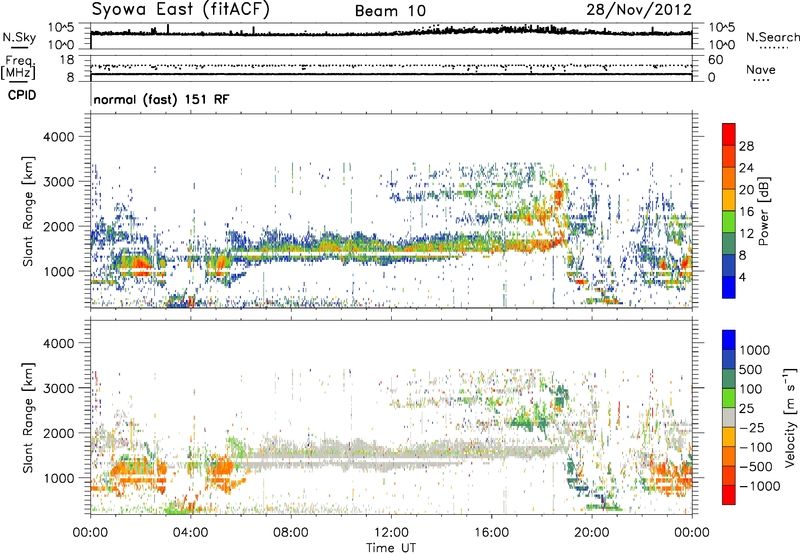Click the "12" label on Power colorbar
The width and height of the screenshot is (800, 554).
(x=746, y=234)
